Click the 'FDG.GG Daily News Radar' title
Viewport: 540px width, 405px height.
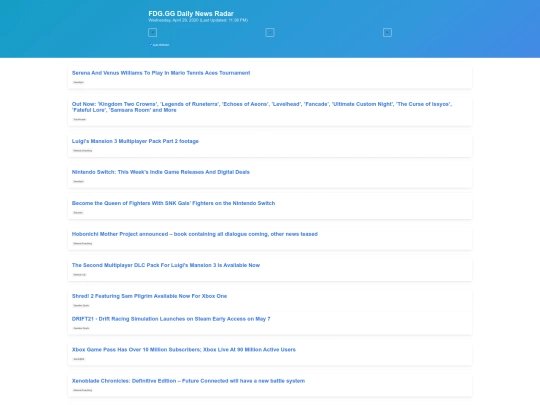click(191, 13)
